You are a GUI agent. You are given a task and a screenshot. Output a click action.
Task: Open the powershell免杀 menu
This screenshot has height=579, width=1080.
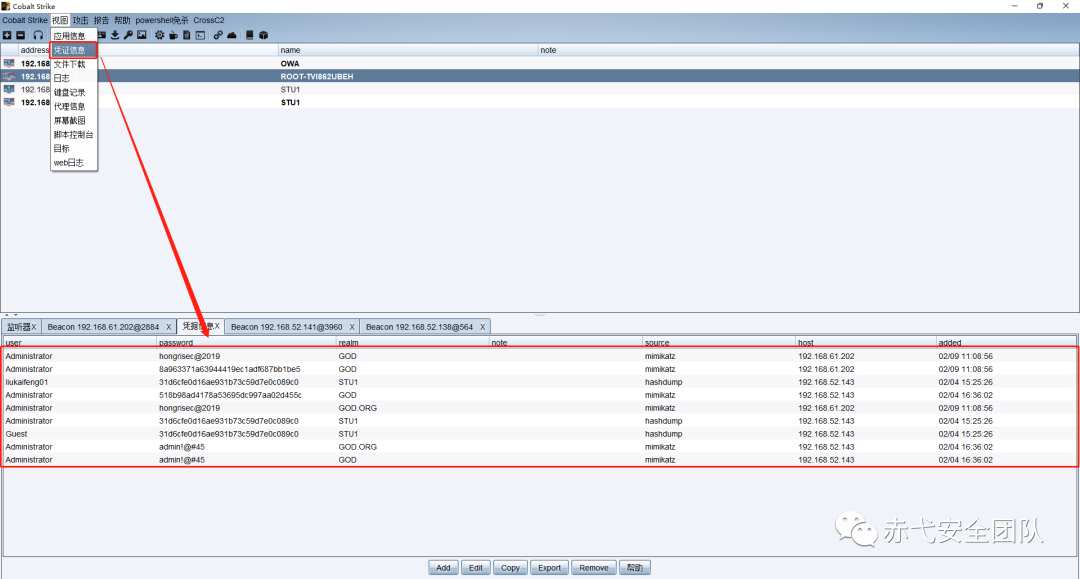click(x=161, y=20)
